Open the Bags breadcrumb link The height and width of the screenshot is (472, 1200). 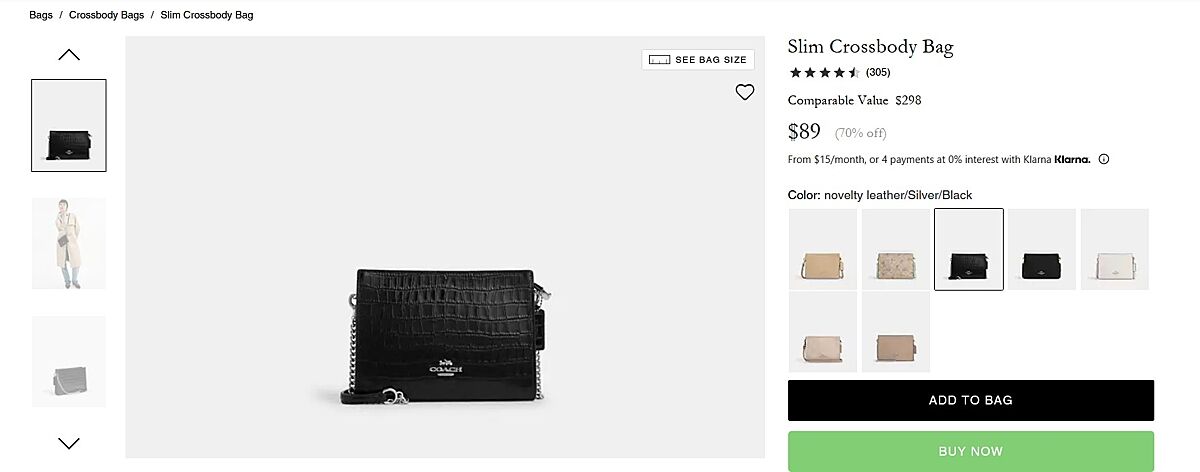tap(41, 15)
